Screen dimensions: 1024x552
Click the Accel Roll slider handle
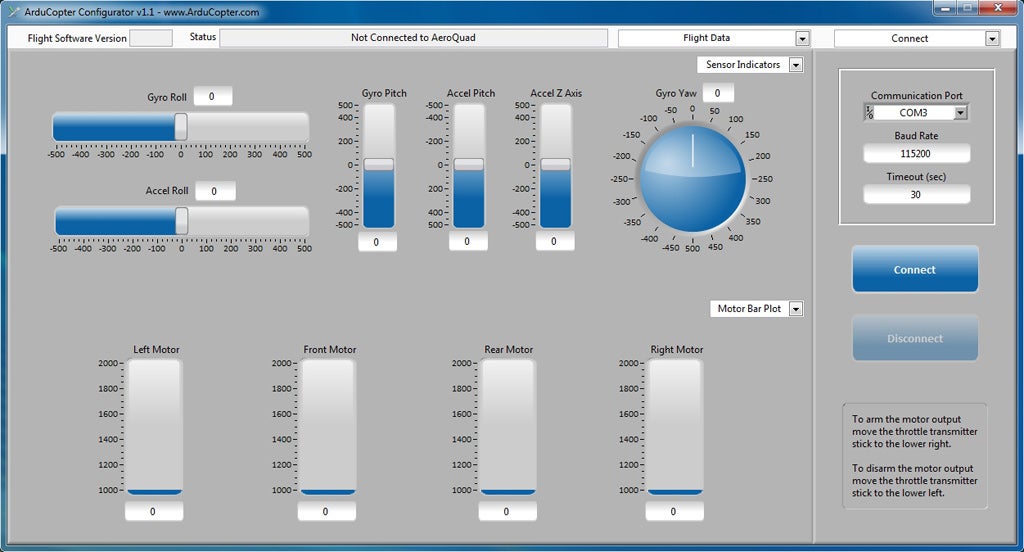tap(182, 221)
